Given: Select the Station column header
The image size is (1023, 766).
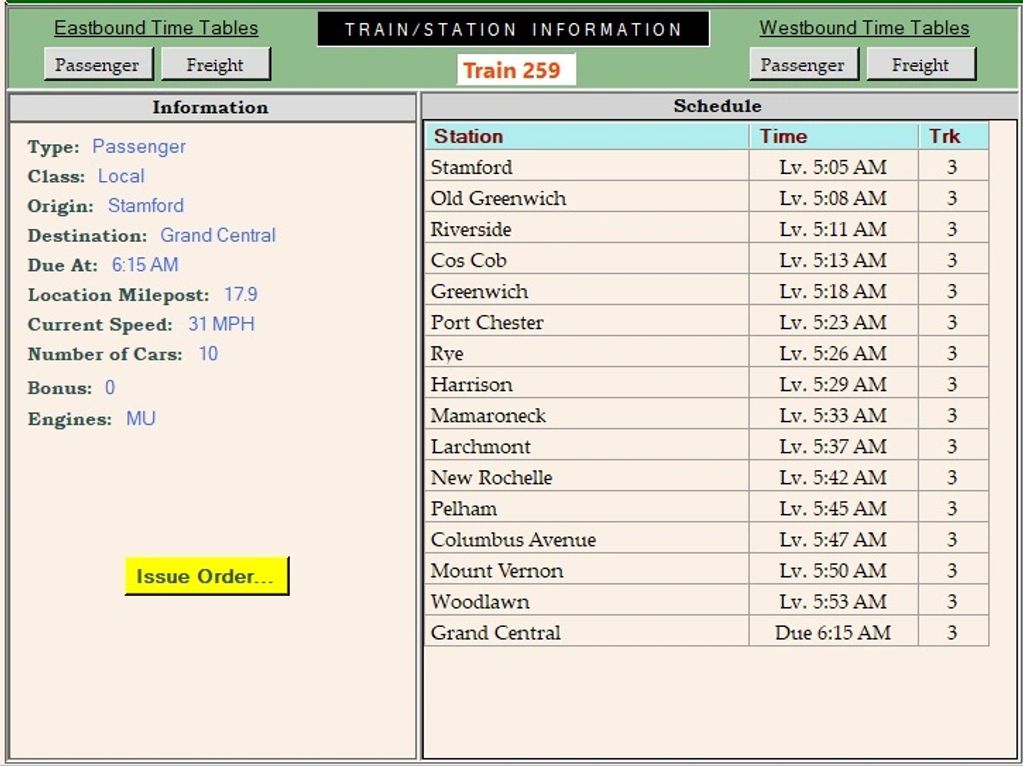Looking at the screenshot, I should [587, 136].
